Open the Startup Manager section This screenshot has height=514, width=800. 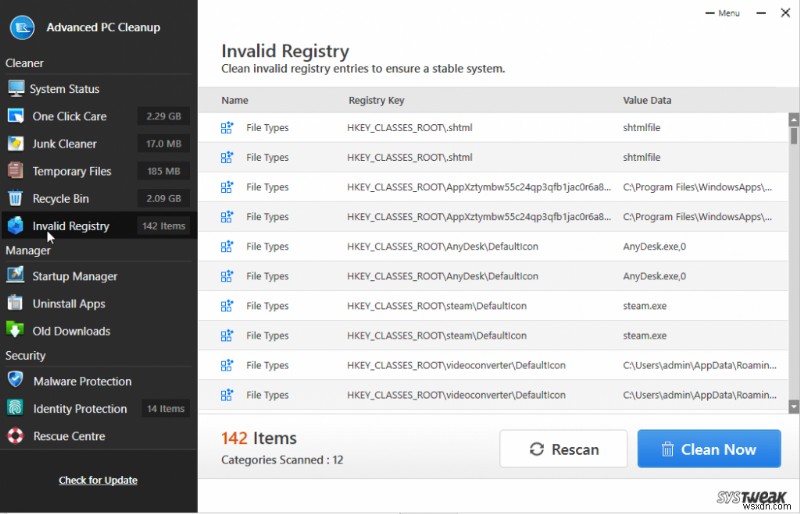click(75, 276)
